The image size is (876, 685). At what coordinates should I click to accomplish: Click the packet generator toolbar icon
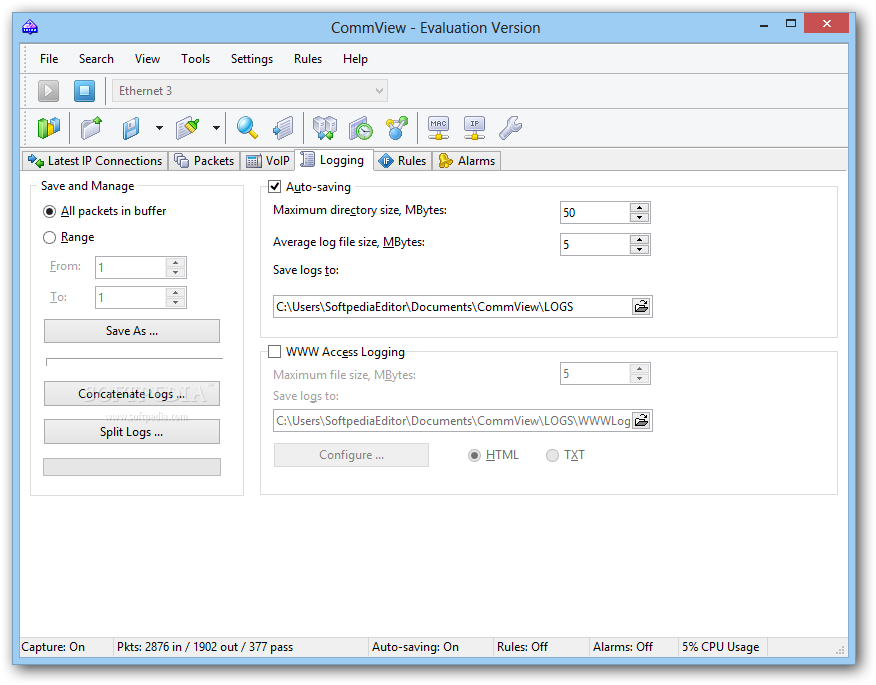pos(283,128)
